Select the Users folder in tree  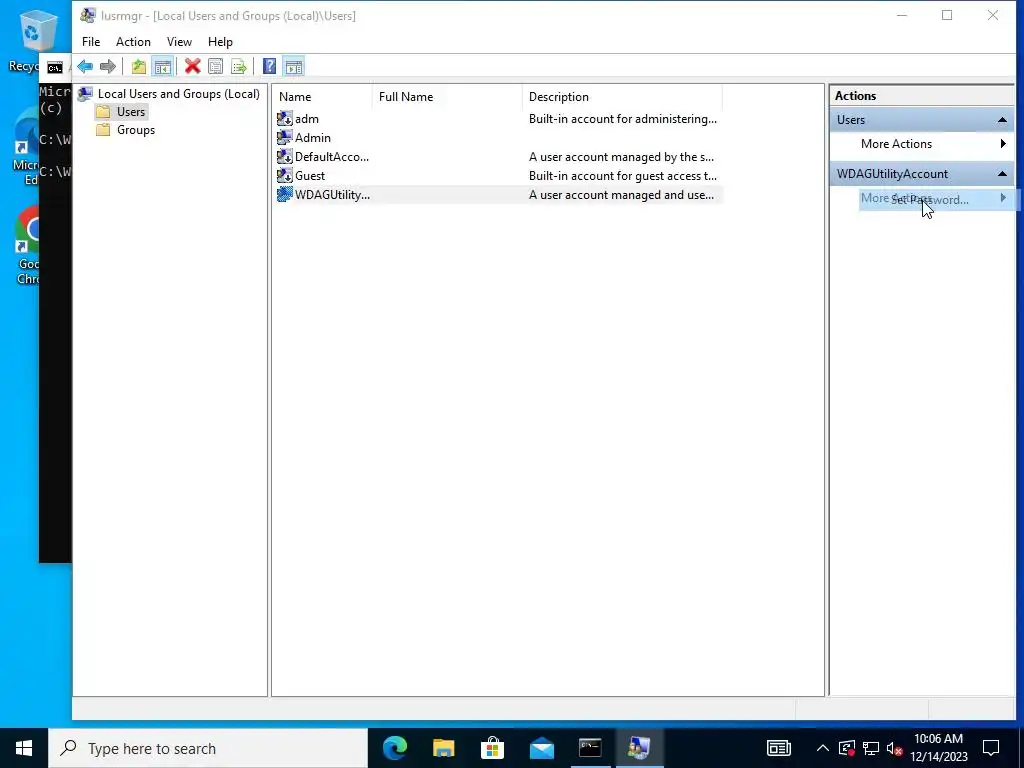pyautogui.click(x=131, y=112)
